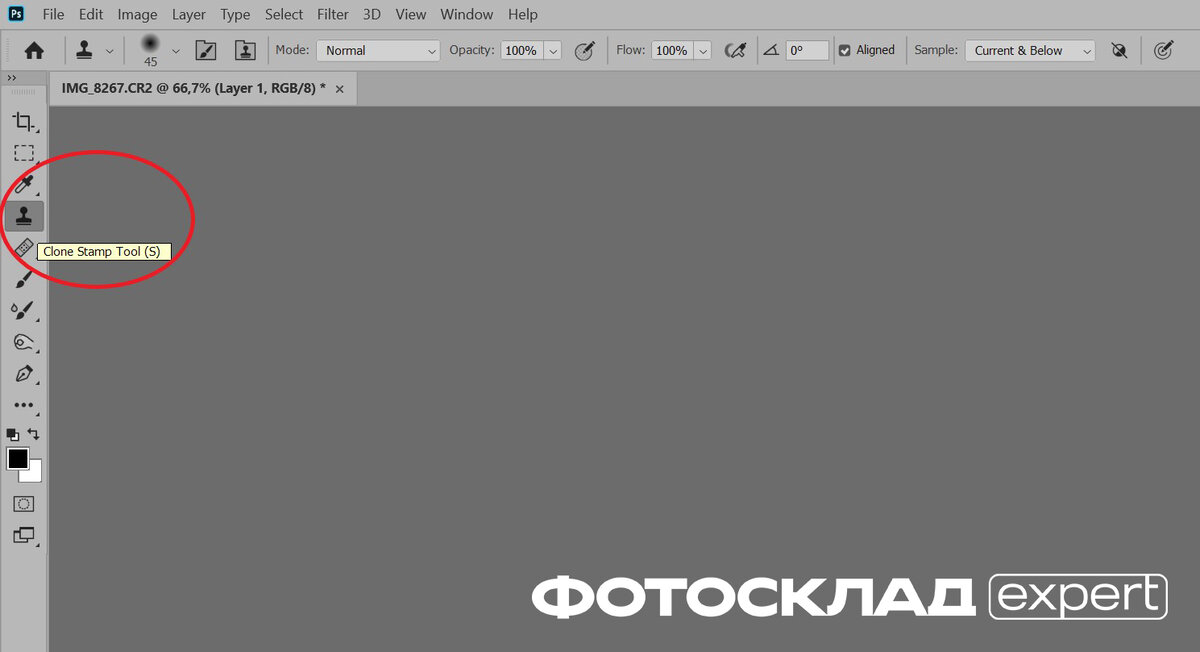Click the brush size 45 preview
1200x652 pixels.
[x=151, y=49]
